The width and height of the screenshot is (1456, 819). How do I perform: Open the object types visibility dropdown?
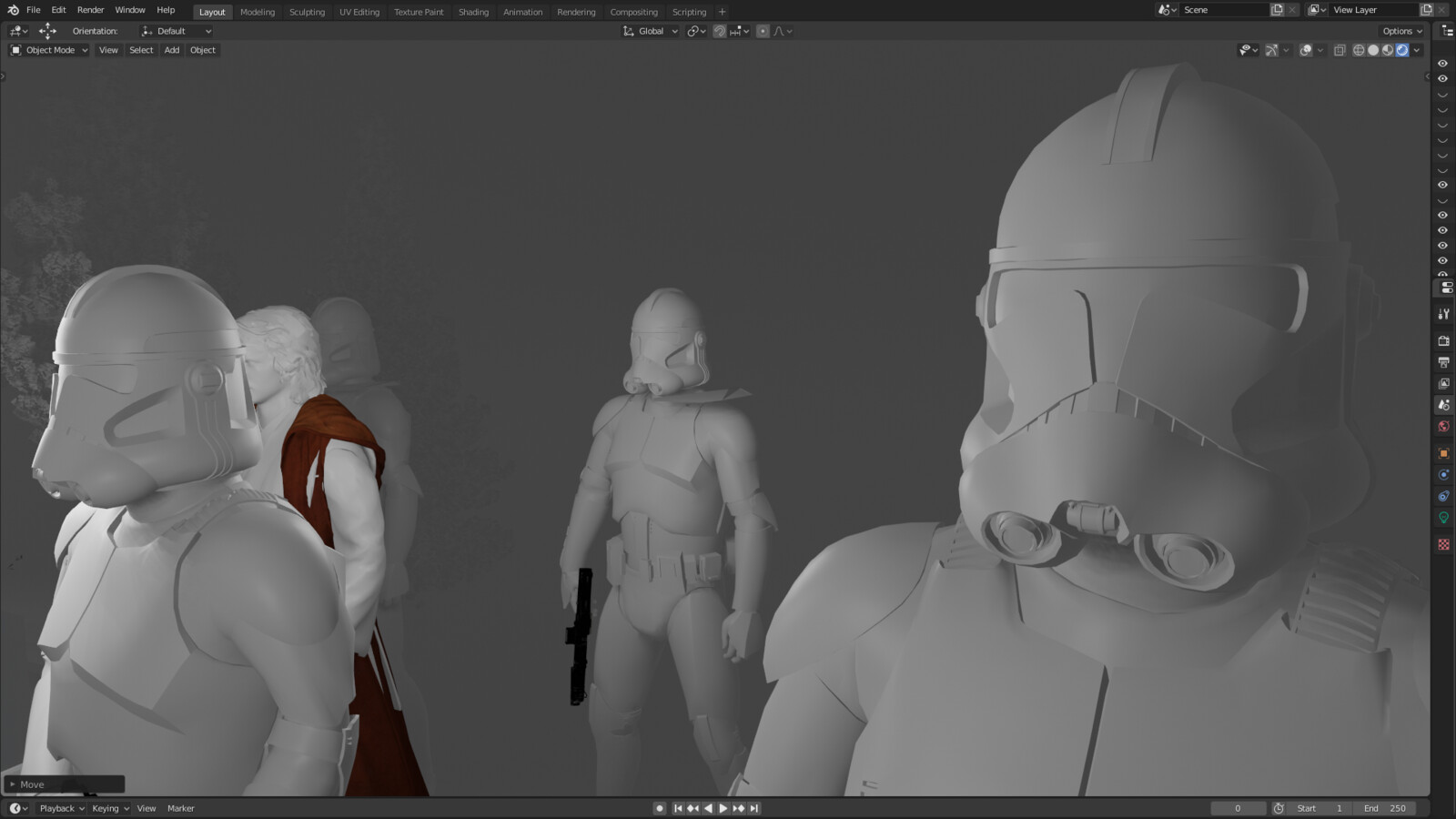click(1249, 50)
